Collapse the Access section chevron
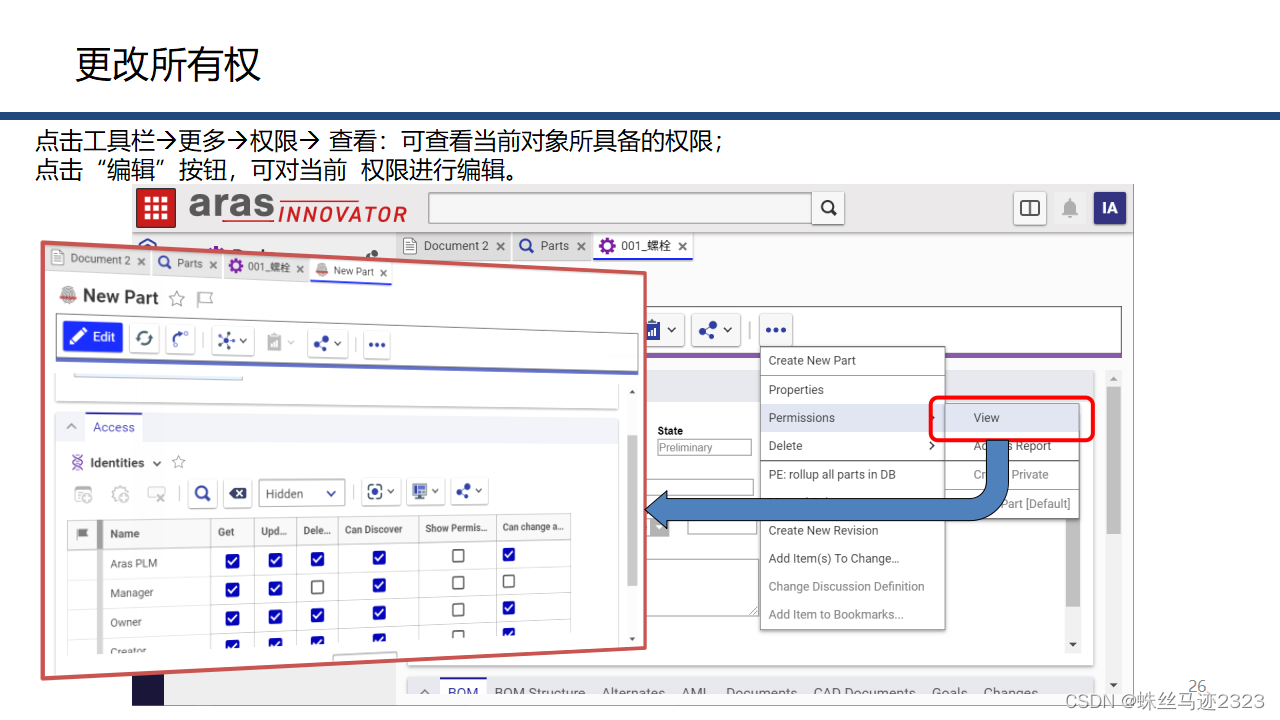Image resolution: width=1280 pixels, height=720 pixels. [x=70, y=426]
